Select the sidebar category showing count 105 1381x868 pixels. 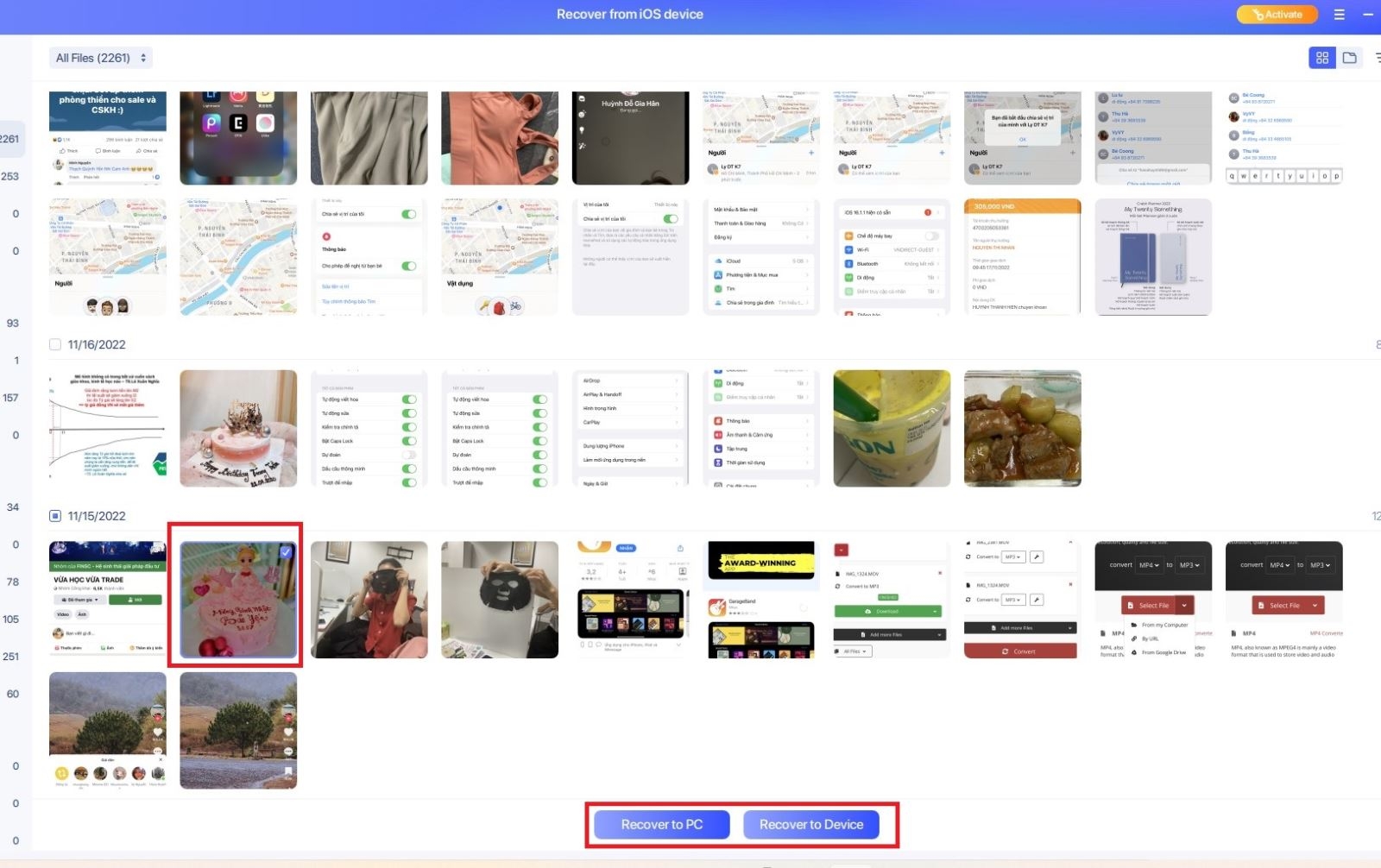(x=10, y=620)
